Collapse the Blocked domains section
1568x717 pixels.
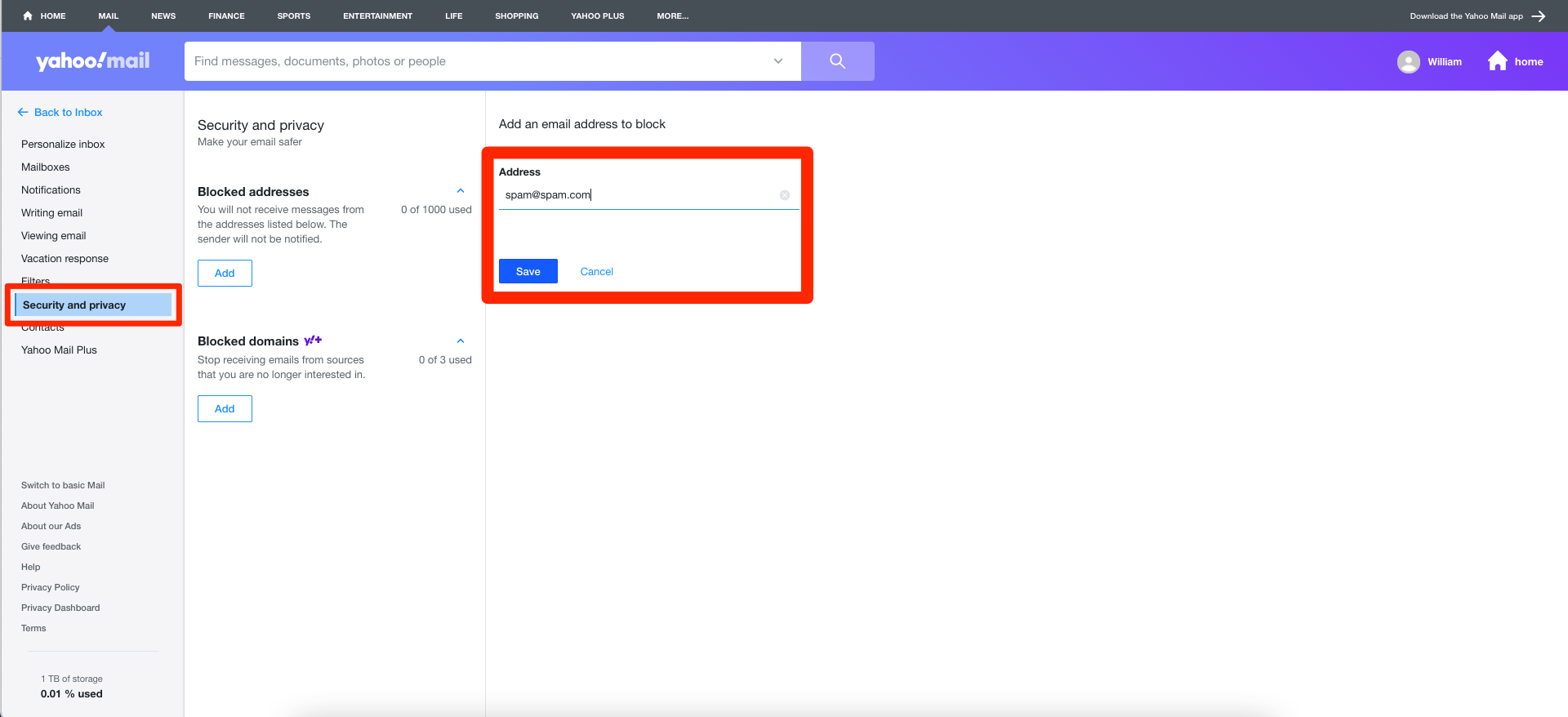[x=461, y=341]
